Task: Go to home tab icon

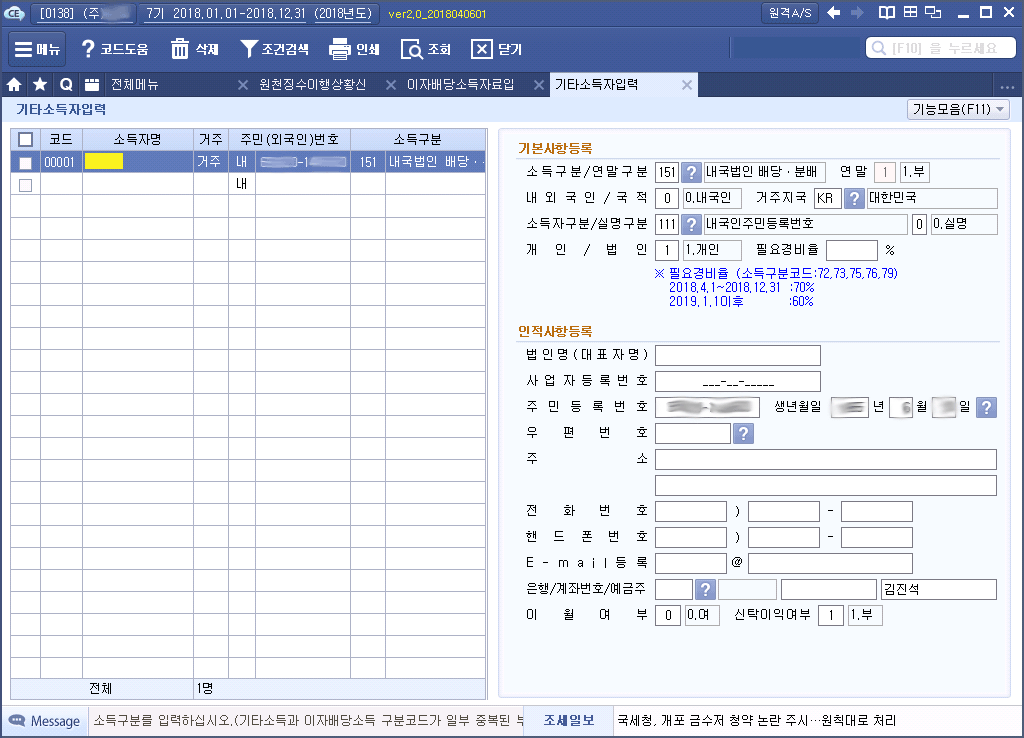Action: (x=15, y=85)
